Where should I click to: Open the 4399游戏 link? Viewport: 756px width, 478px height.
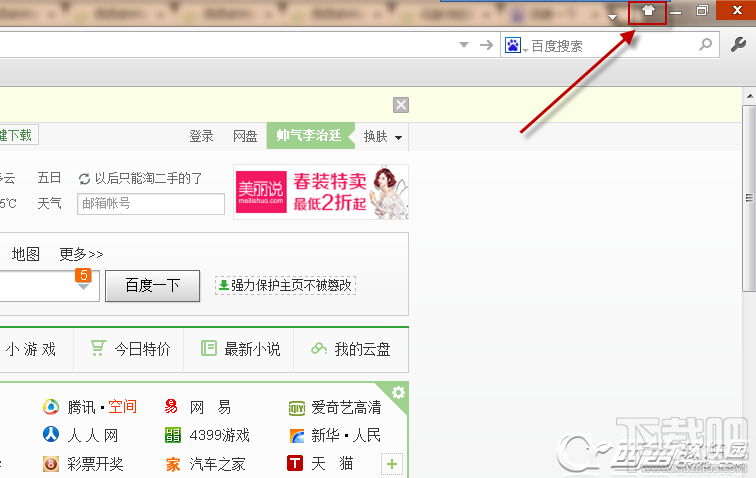click(219, 436)
